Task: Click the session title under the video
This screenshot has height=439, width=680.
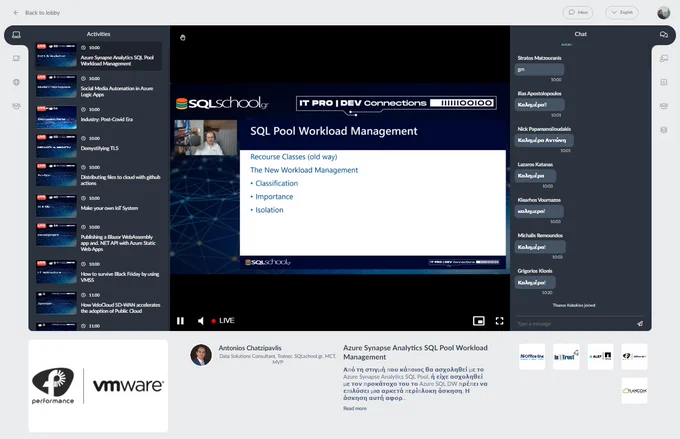Action: (x=415, y=352)
